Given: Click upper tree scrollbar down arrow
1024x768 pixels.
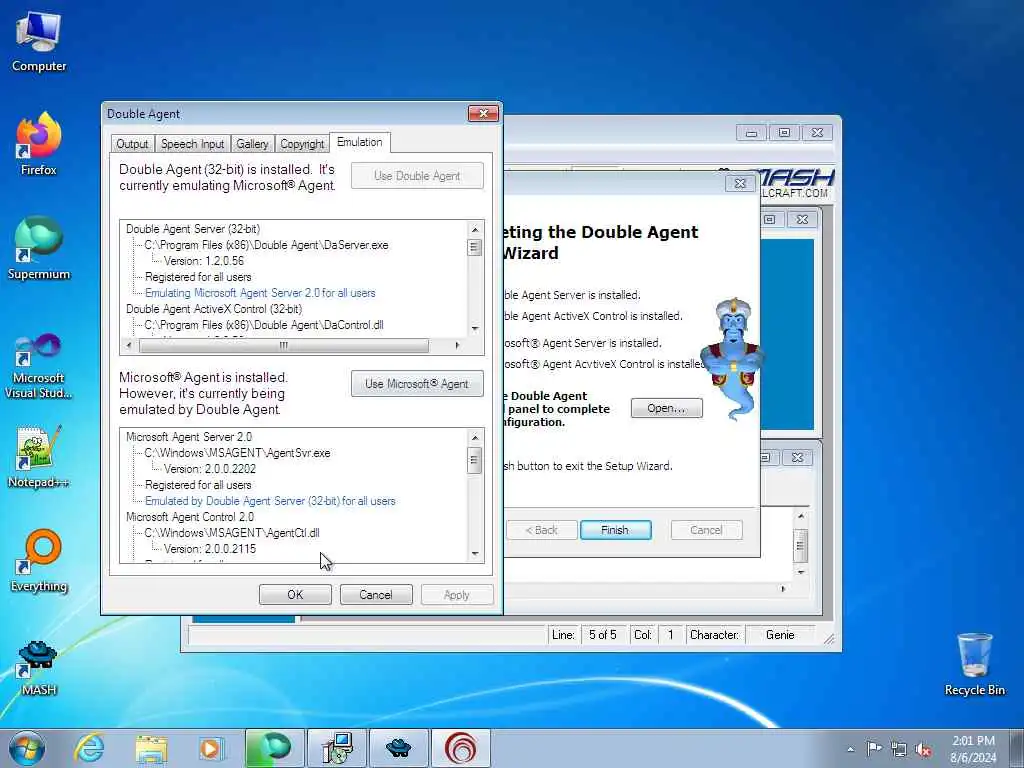Looking at the screenshot, I should click(475, 329).
